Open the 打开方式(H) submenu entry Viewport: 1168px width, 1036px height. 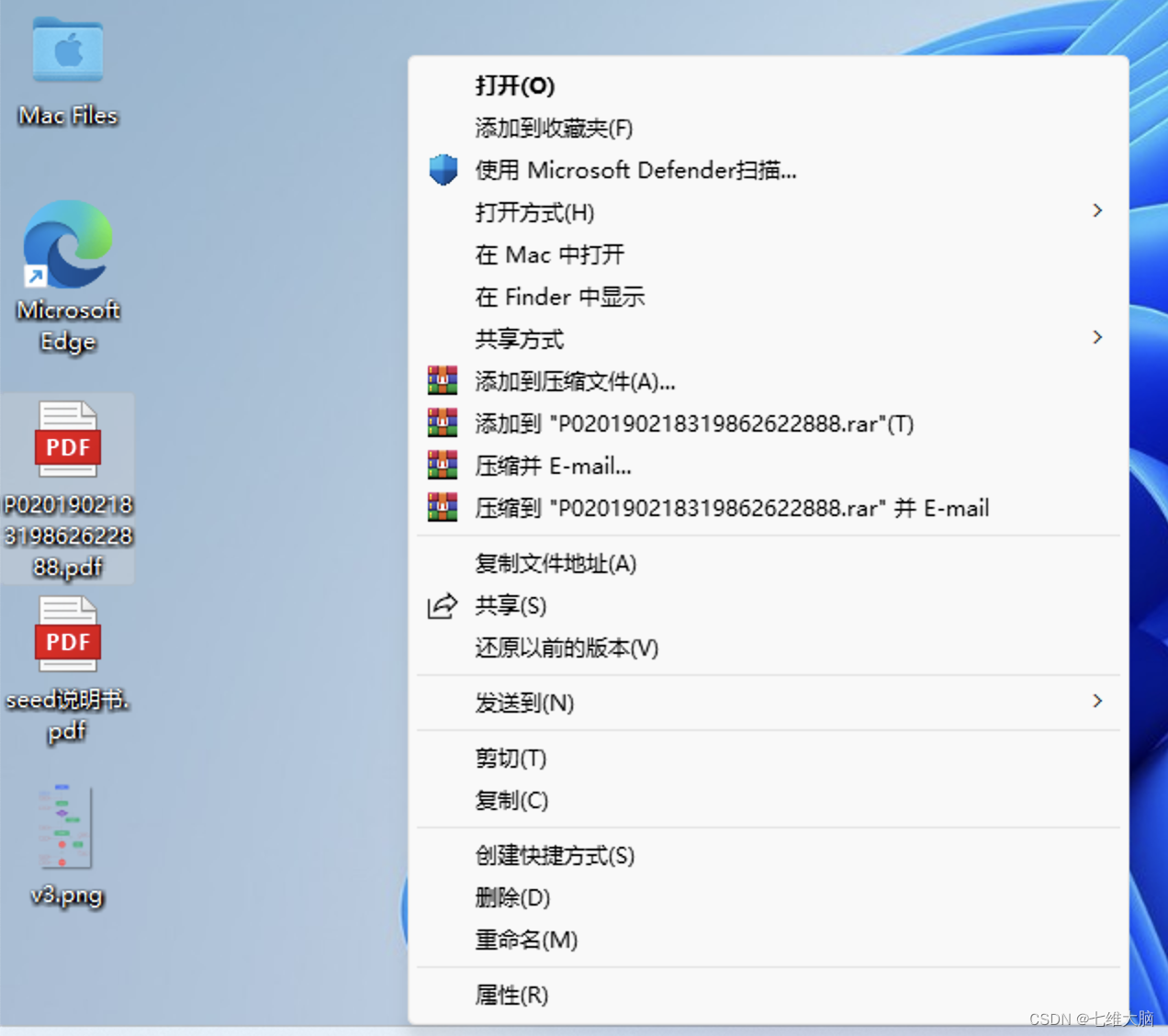click(769, 212)
